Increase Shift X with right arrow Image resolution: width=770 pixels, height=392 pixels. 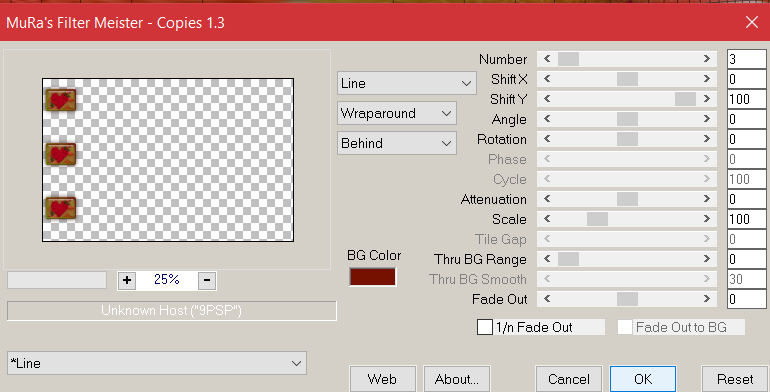[x=707, y=79]
